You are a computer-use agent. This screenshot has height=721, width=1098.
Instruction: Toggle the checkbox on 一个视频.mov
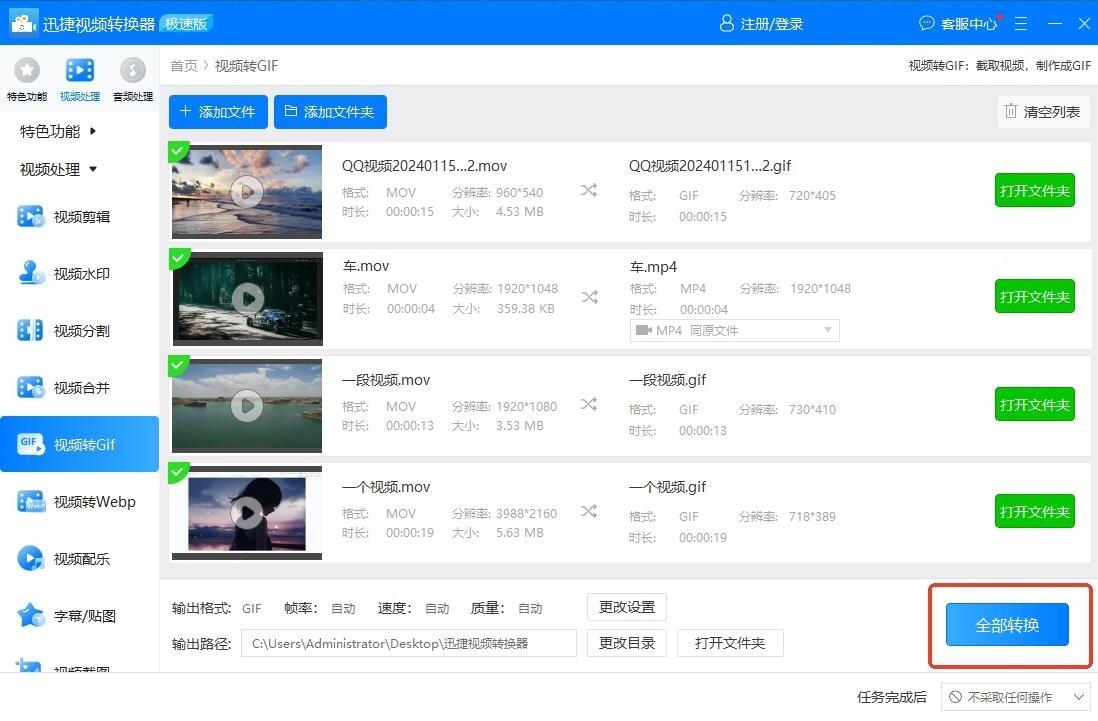point(178,472)
